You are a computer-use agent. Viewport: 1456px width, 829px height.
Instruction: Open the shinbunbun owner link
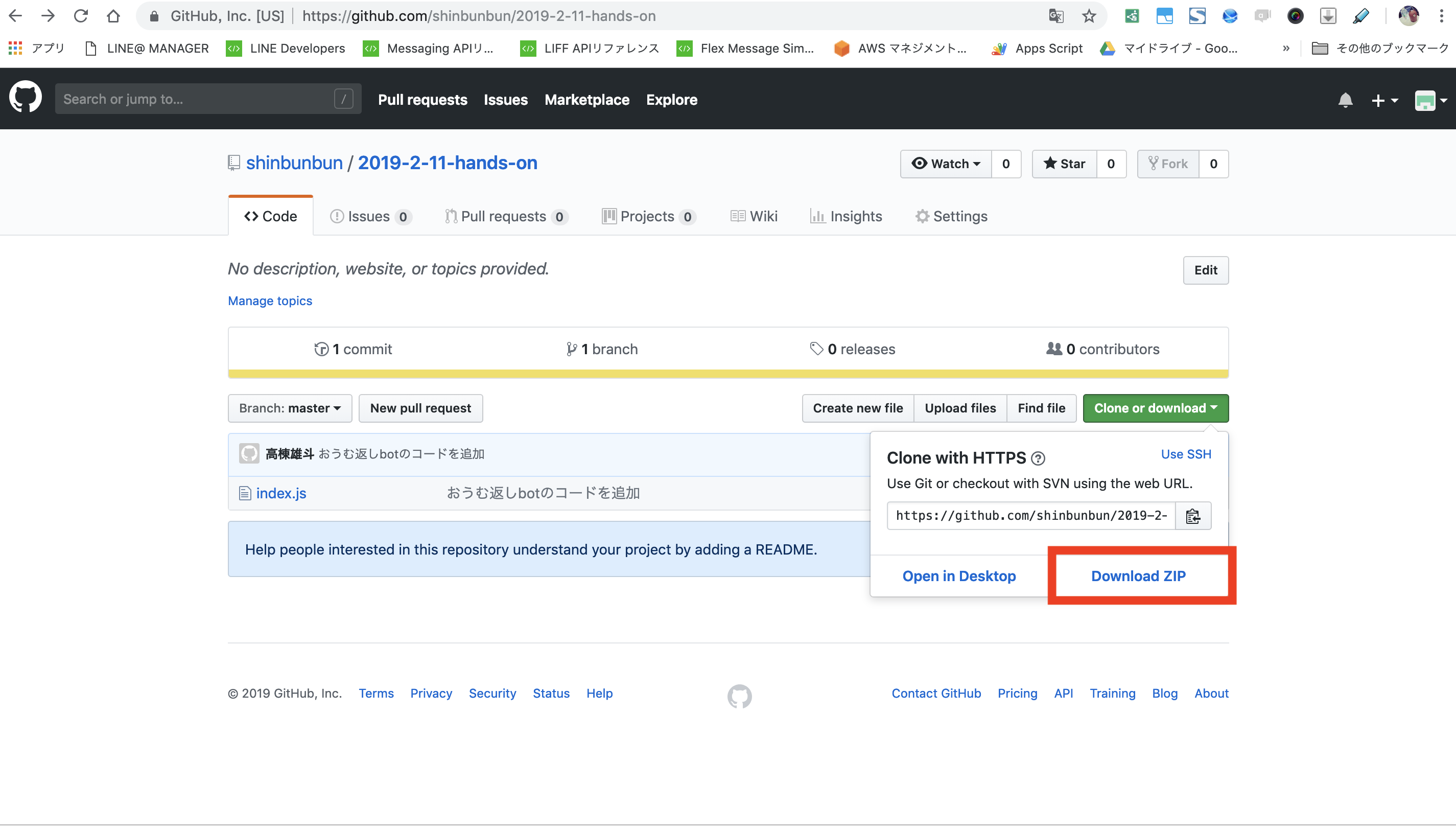coord(294,163)
